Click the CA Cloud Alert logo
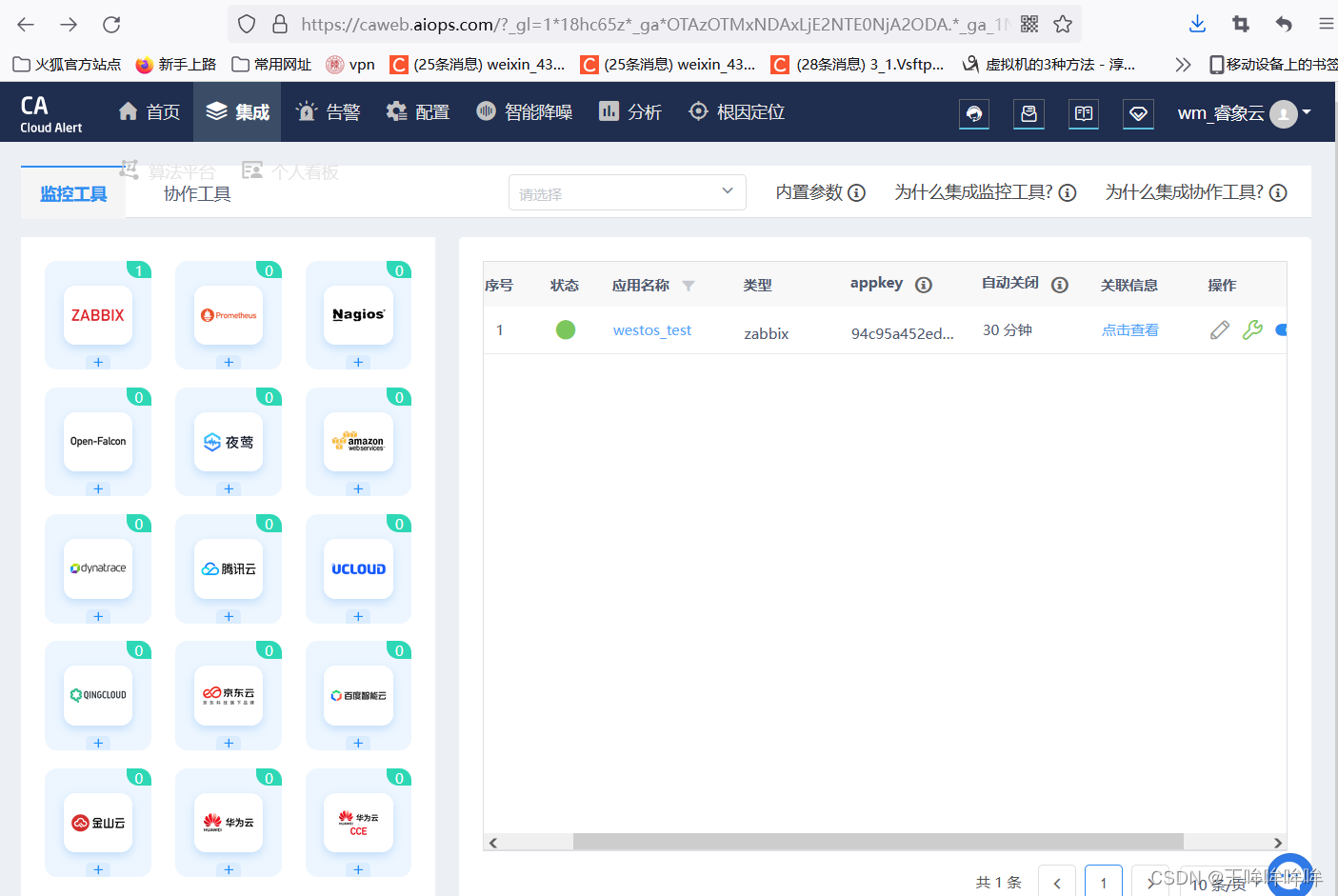Image resolution: width=1338 pixels, height=896 pixels. 51,113
